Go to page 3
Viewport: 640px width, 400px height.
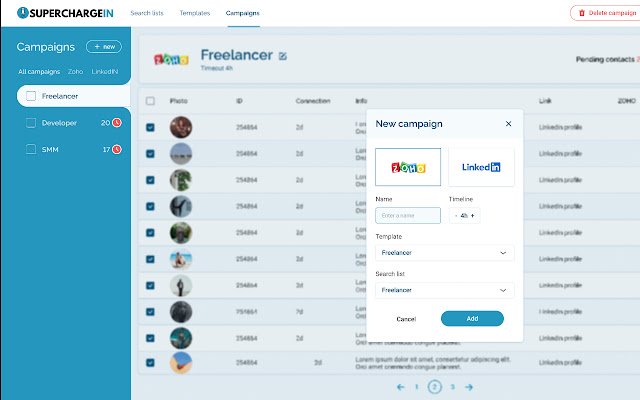tap(452, 387)
